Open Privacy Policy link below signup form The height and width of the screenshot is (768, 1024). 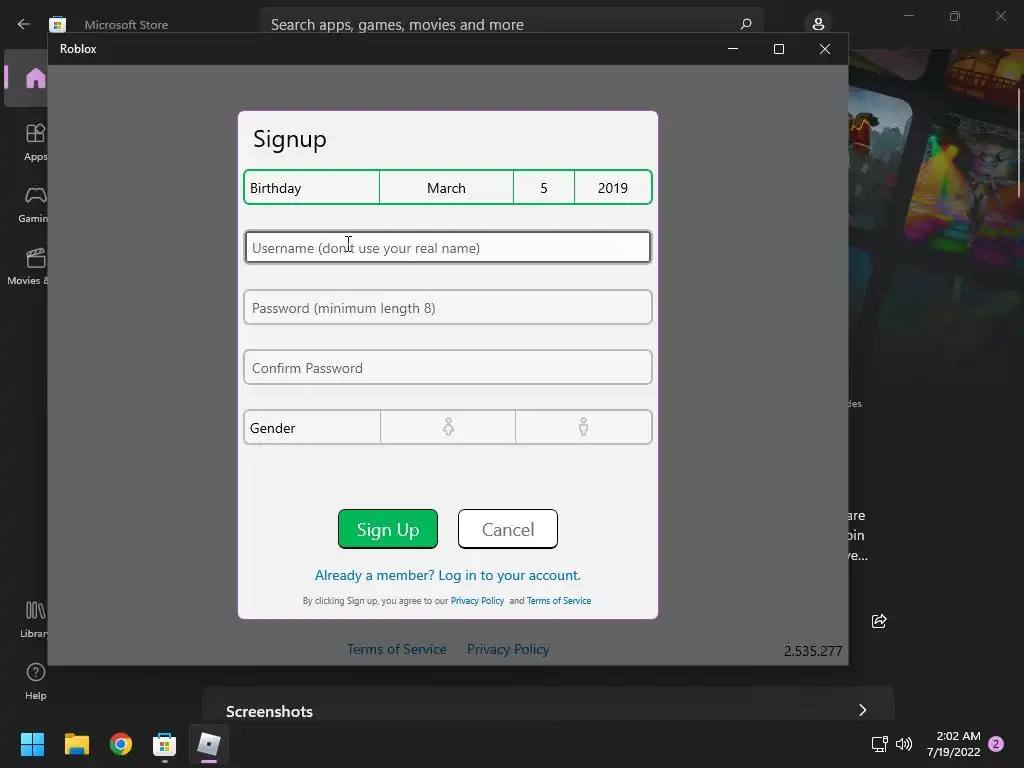(x=508, y=649)
